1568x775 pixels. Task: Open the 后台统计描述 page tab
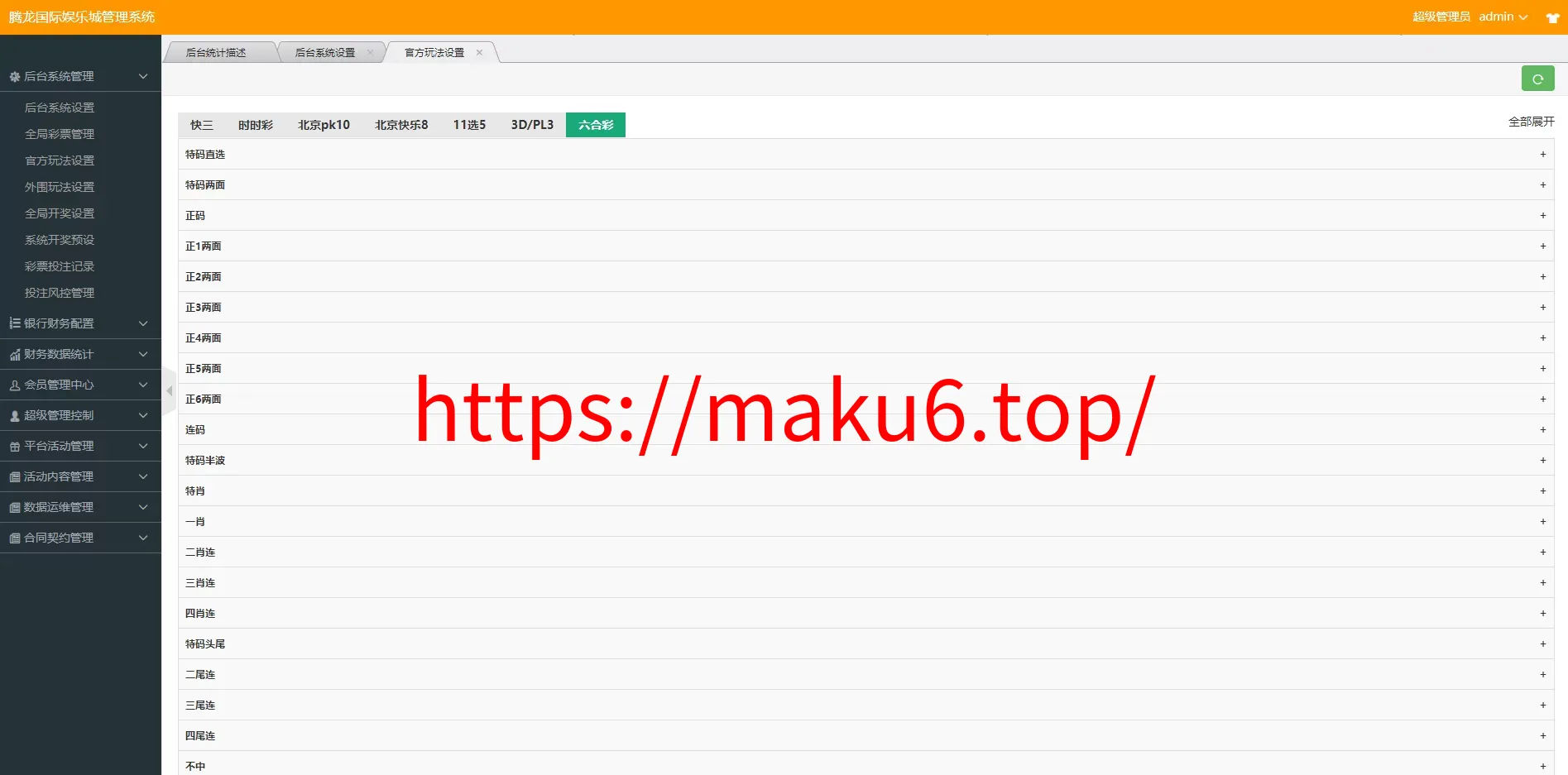click(216, 52)
